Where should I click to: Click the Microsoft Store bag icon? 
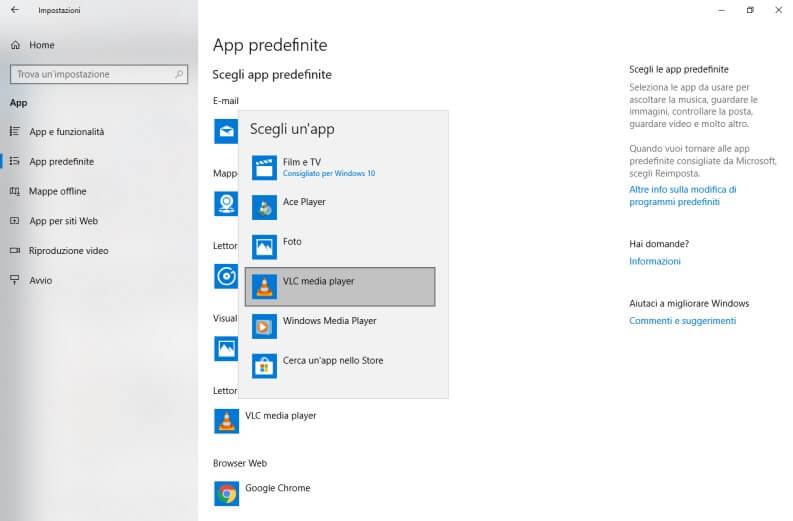click(x=264, y=366)
